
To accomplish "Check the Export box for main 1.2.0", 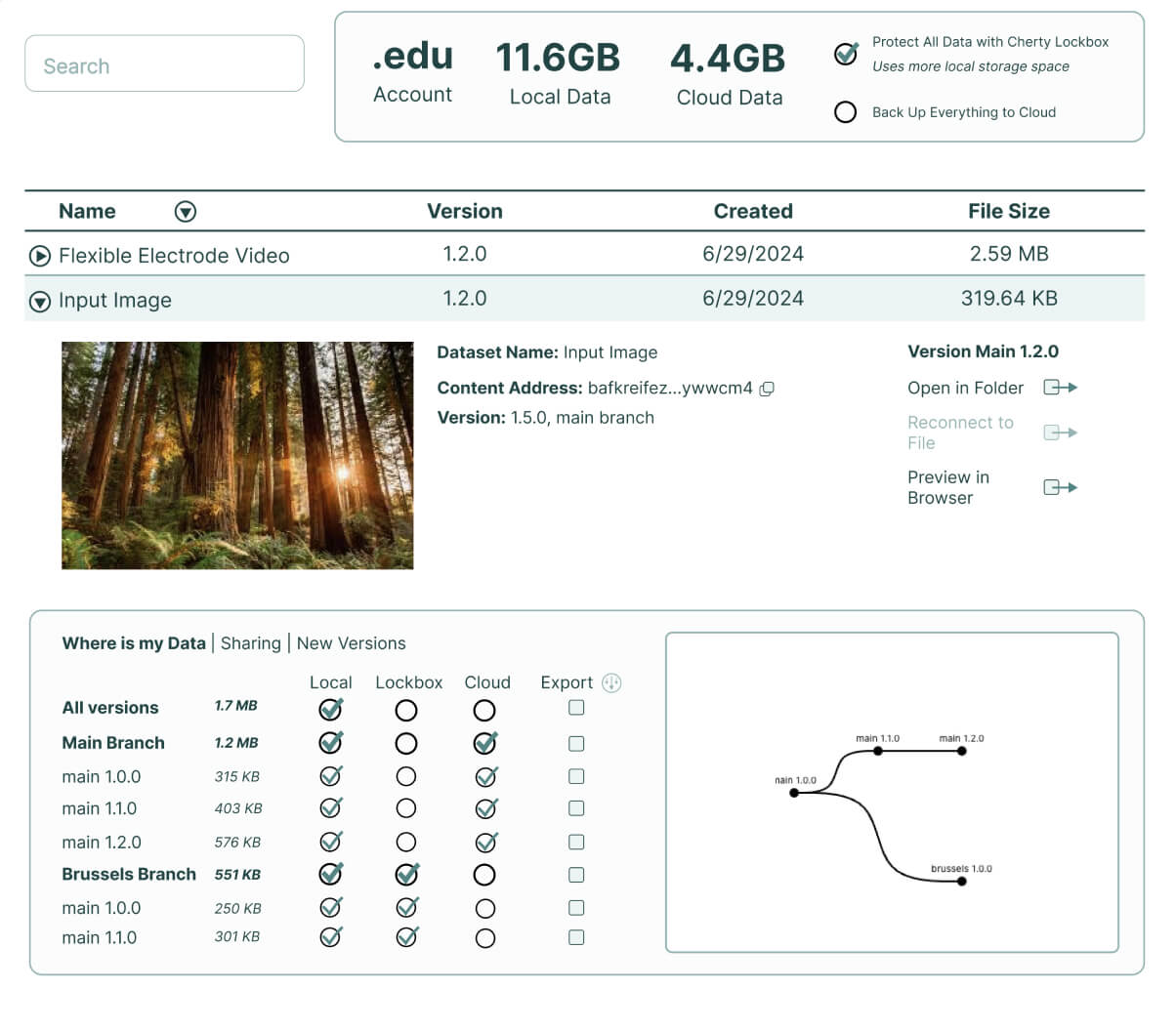I will tap(575, 841).
